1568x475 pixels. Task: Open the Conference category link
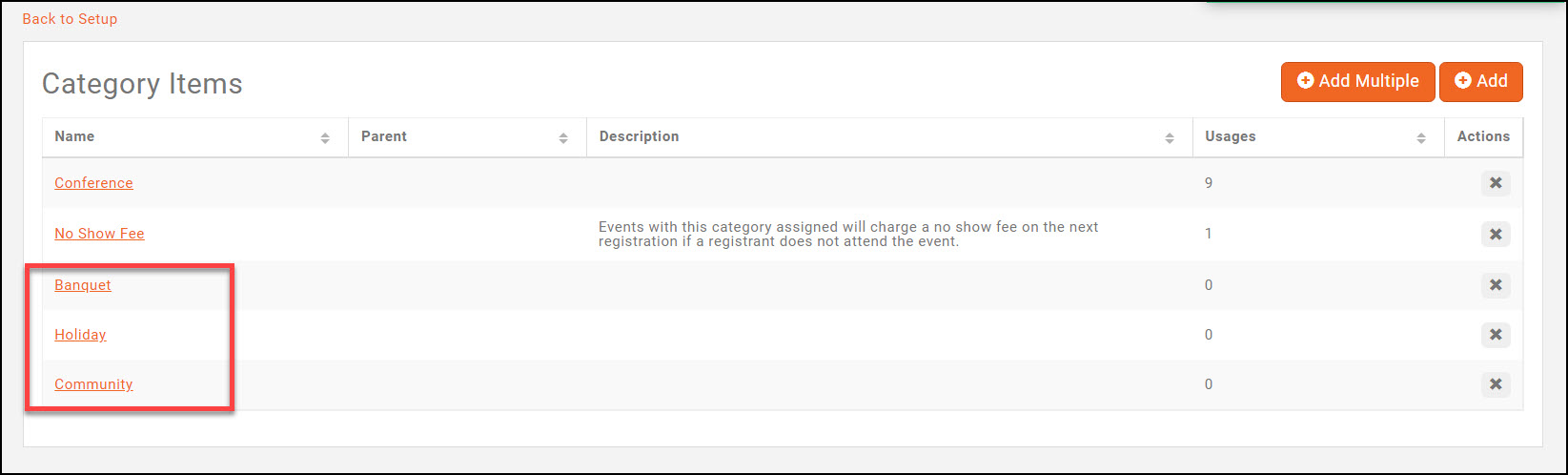click(93, 183)
